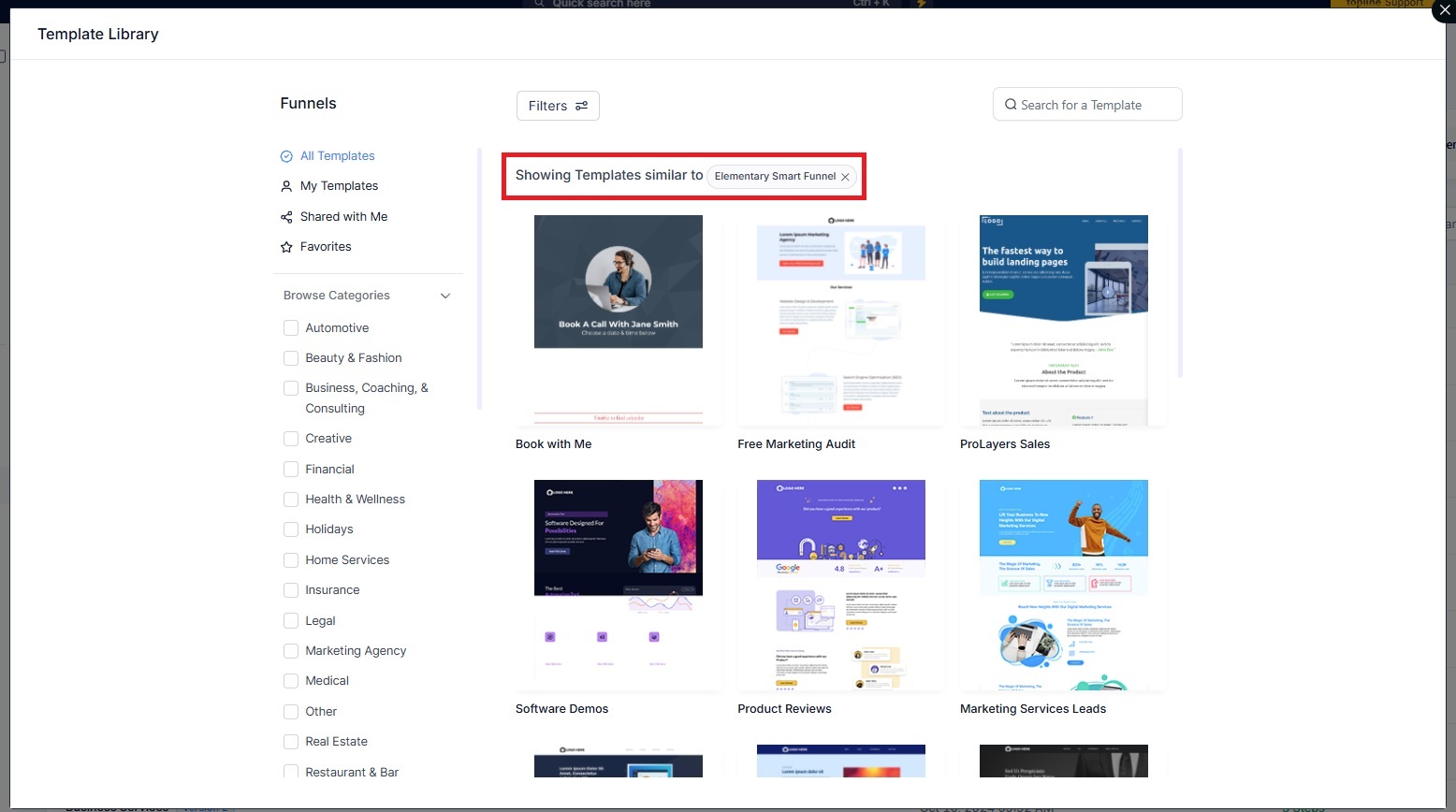This screenshot has width=1456, height=812.
Task: Click the Marketing Services Leads title
Action: pyautogui.click(x=1033, y=709)
